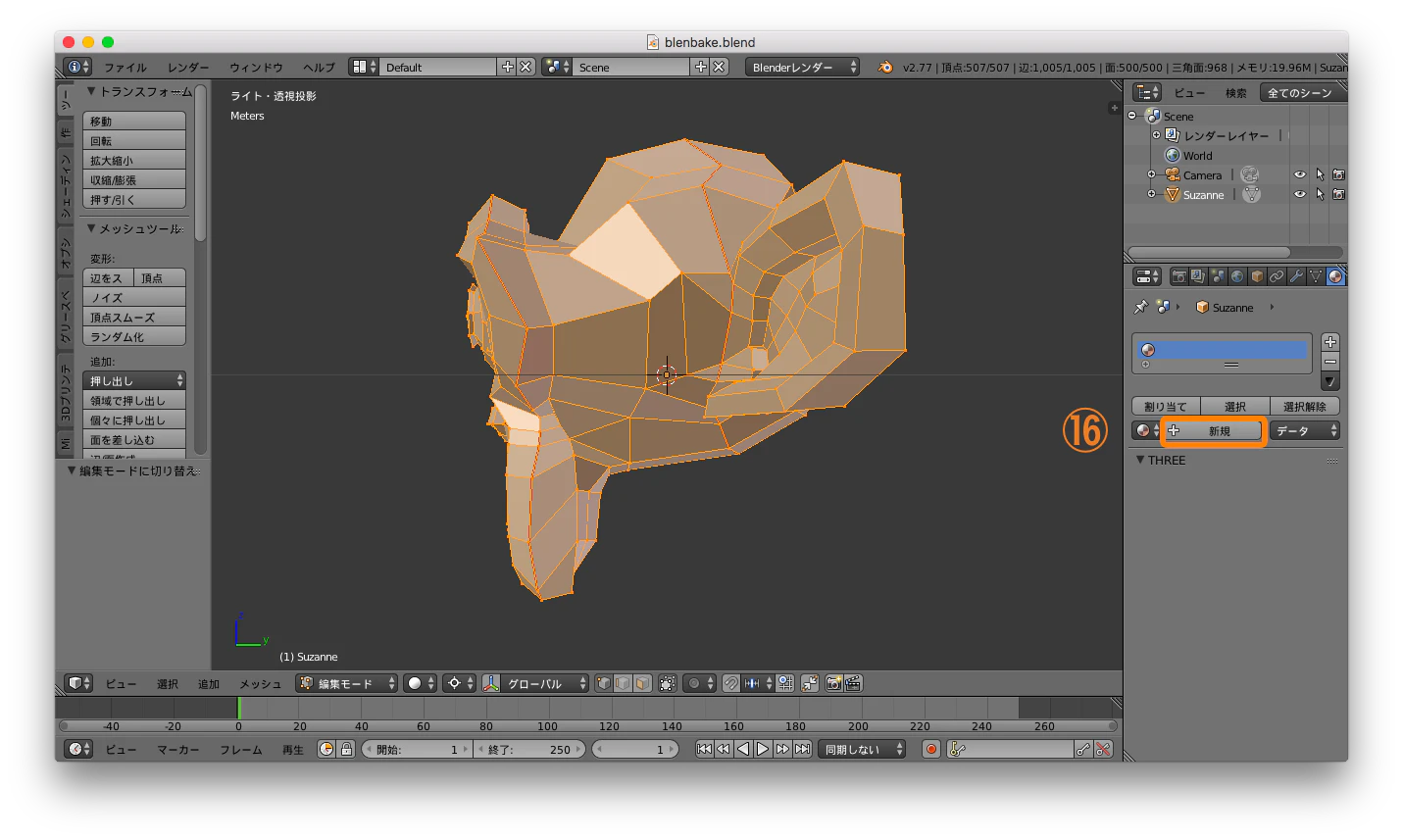Add a material slot with plus
Screen dimensions: 1403x840
coord(1330,342)
